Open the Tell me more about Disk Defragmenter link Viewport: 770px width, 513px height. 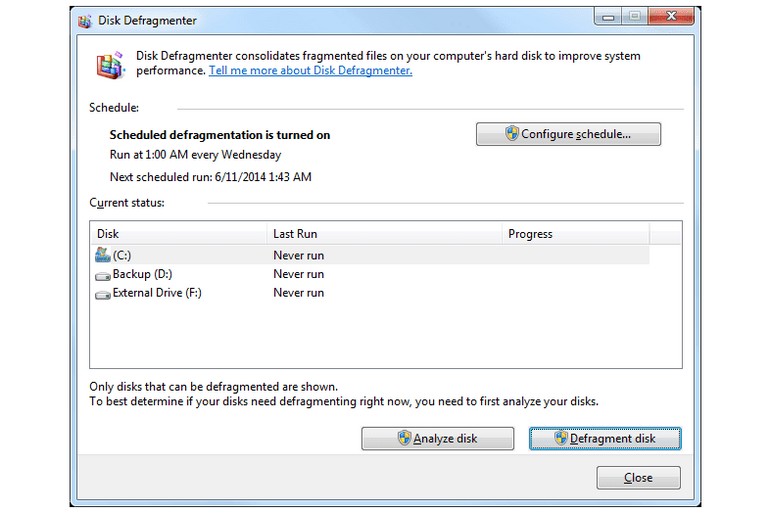[310, 71]
